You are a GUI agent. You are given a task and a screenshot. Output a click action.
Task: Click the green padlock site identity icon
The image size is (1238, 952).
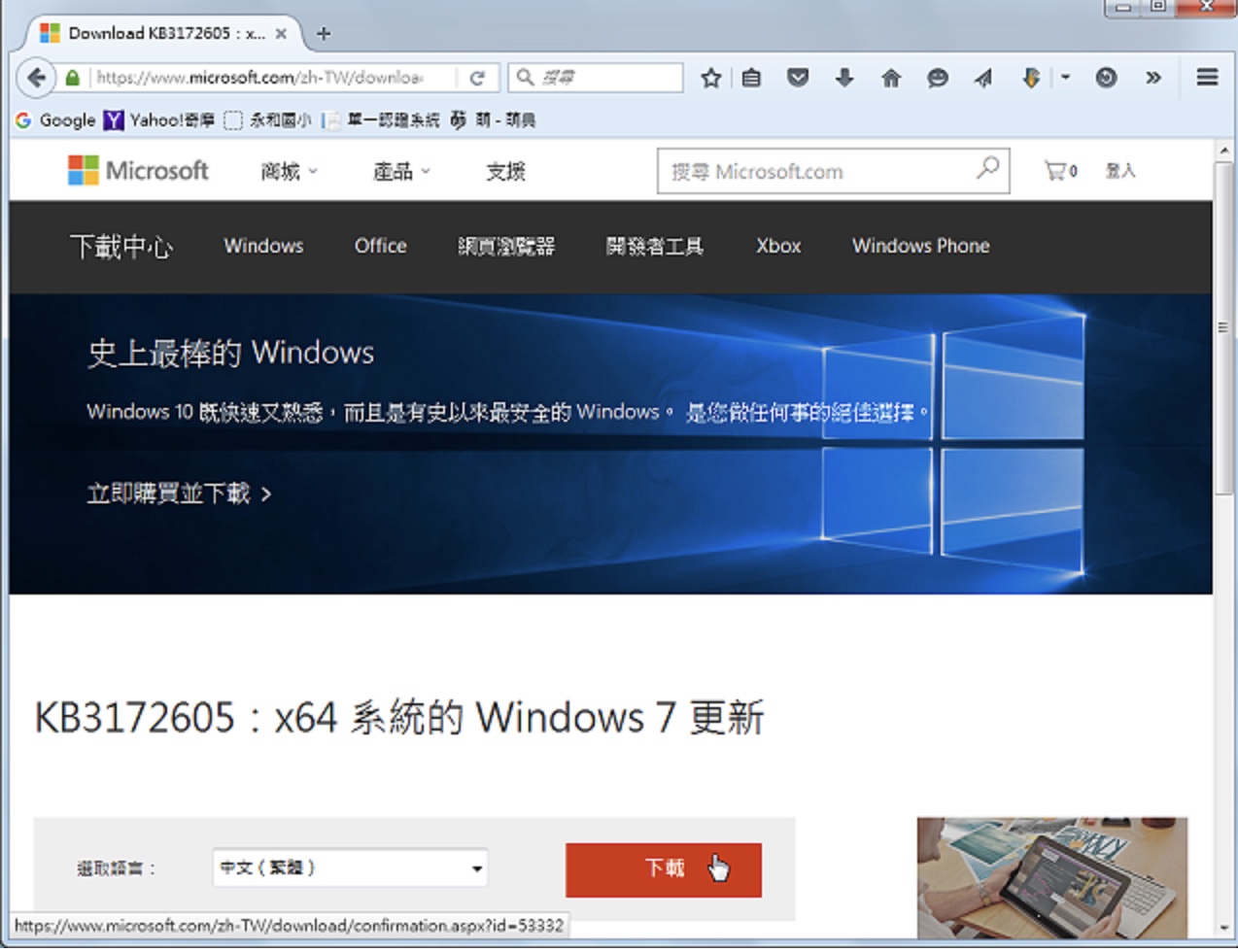pos(72,78)
